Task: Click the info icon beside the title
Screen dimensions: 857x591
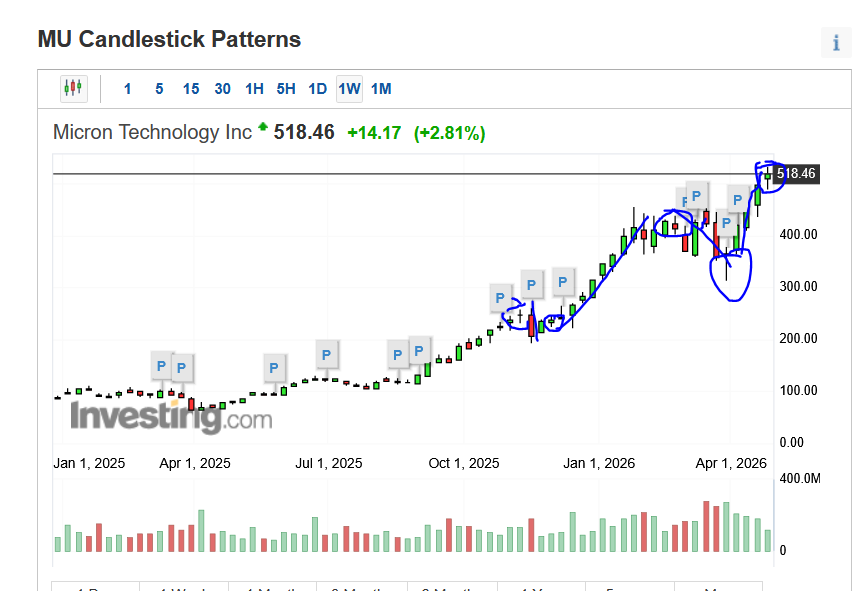Action: pos(836,43)
